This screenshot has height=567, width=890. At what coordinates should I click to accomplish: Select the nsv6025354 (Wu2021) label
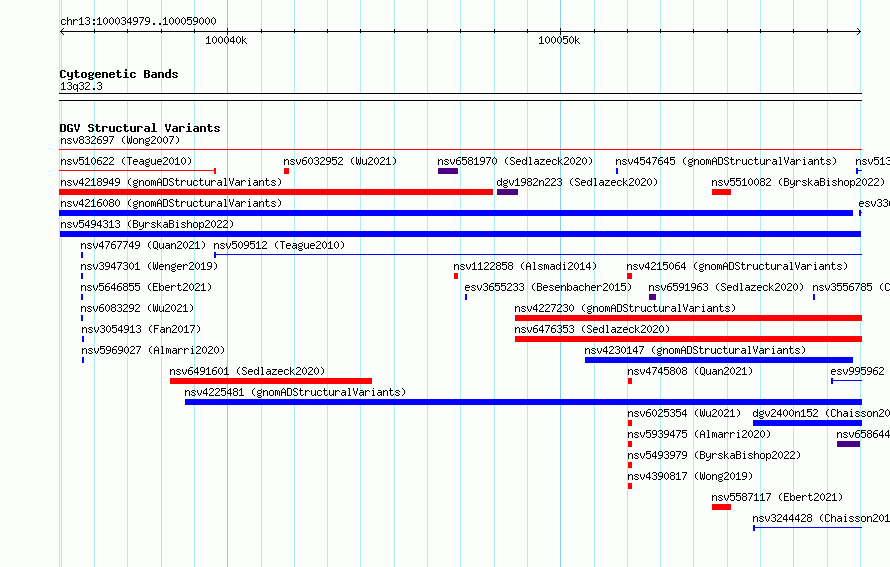click(x=684, y=413)
